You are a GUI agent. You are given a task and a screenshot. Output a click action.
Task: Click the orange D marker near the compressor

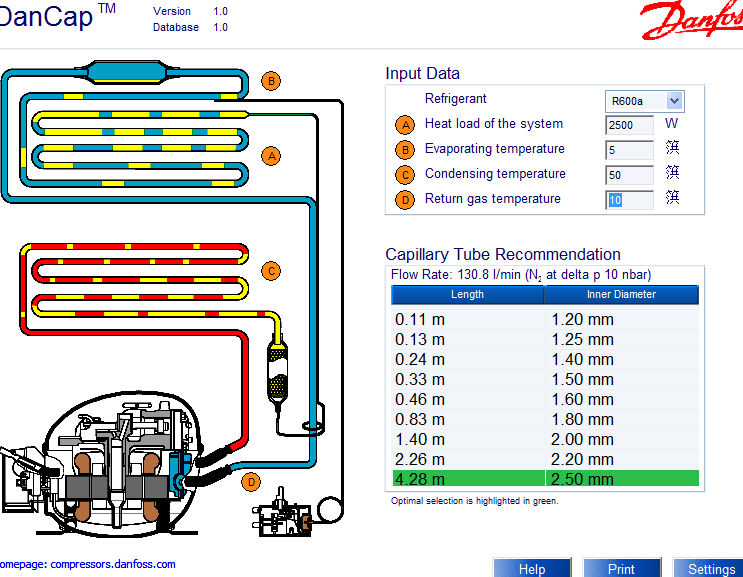point(251,482)
